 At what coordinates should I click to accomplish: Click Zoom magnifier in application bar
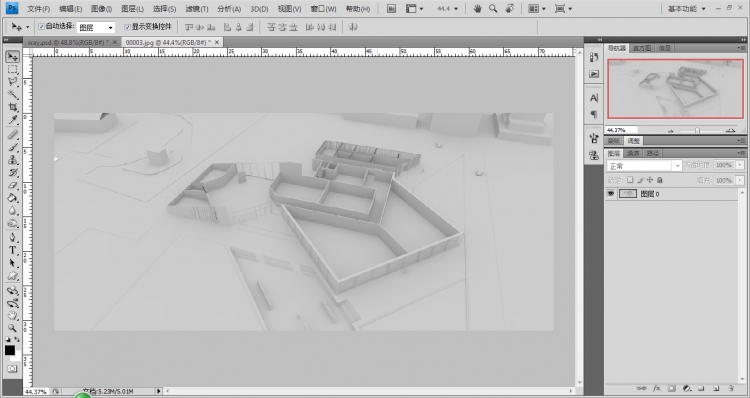(x=493, y=9)
